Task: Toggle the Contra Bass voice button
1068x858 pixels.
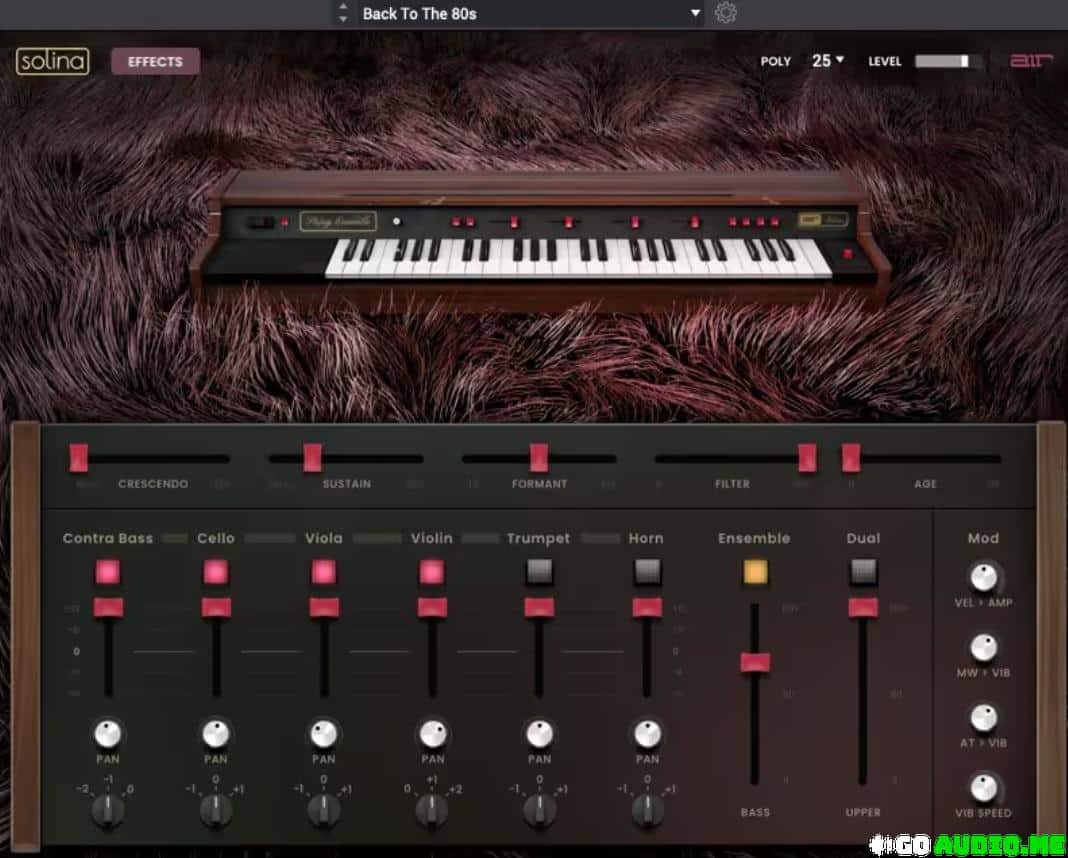Action: pos(108,572)
